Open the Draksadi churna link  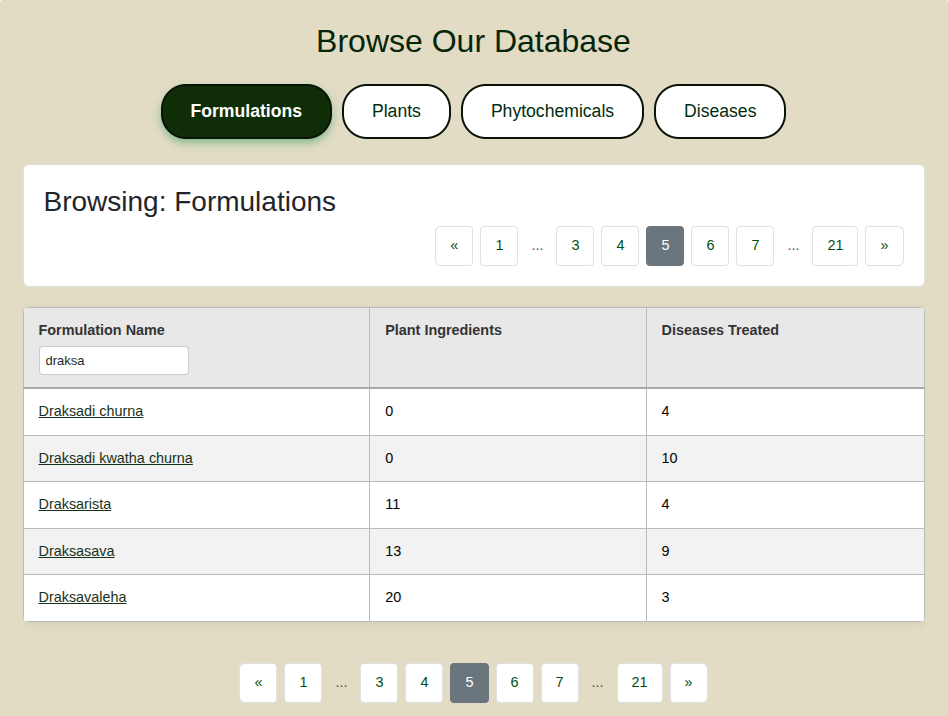[91, 411]
